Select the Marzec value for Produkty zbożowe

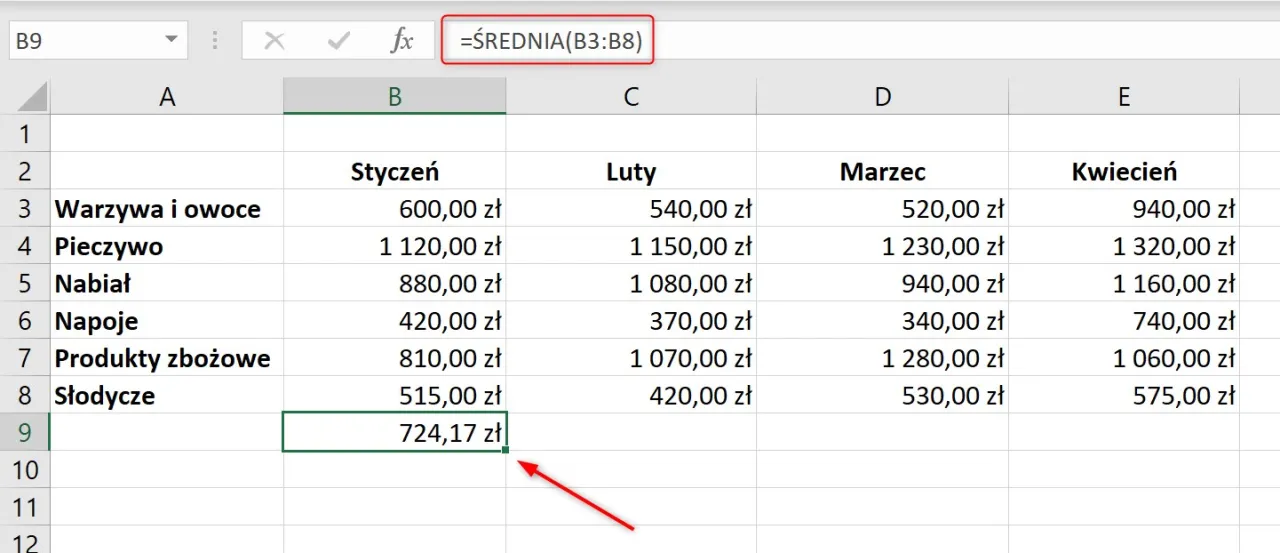(x=882, y=358)
